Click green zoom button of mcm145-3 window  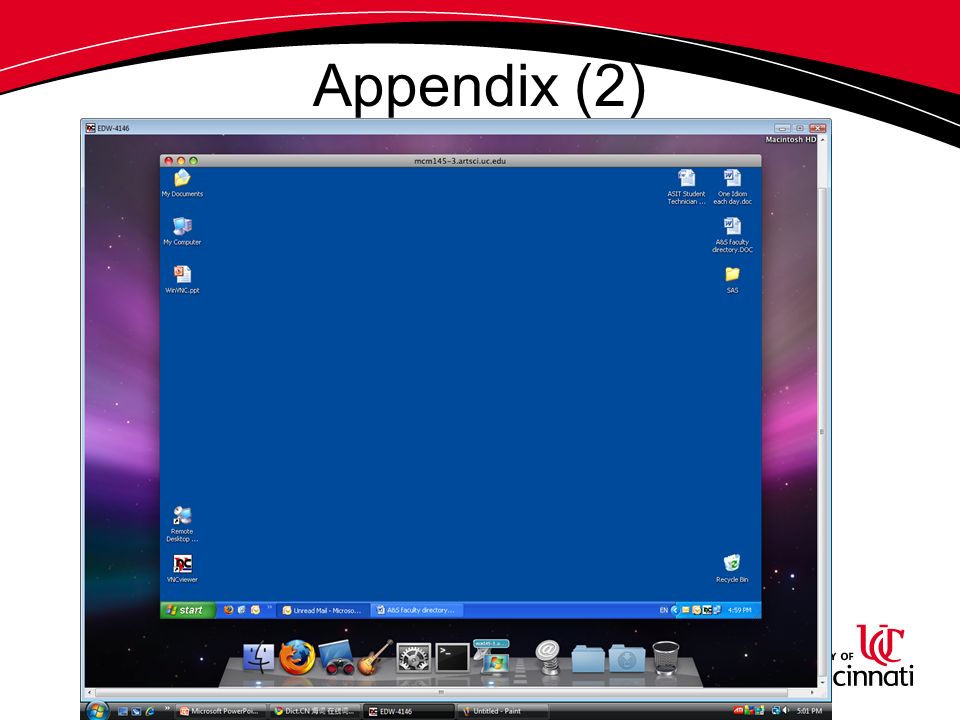193,161
